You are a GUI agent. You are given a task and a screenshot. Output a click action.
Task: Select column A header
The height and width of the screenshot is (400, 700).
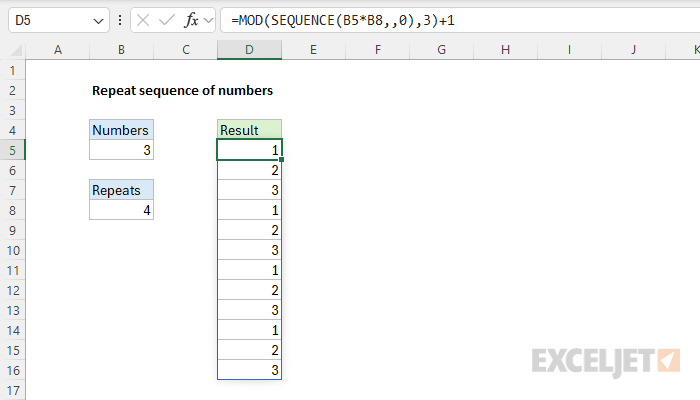click(58, 50)
